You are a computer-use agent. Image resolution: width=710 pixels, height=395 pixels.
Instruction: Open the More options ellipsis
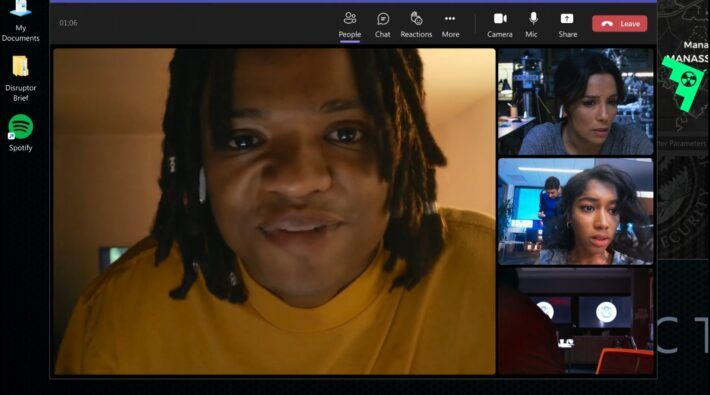click(450, 19)
